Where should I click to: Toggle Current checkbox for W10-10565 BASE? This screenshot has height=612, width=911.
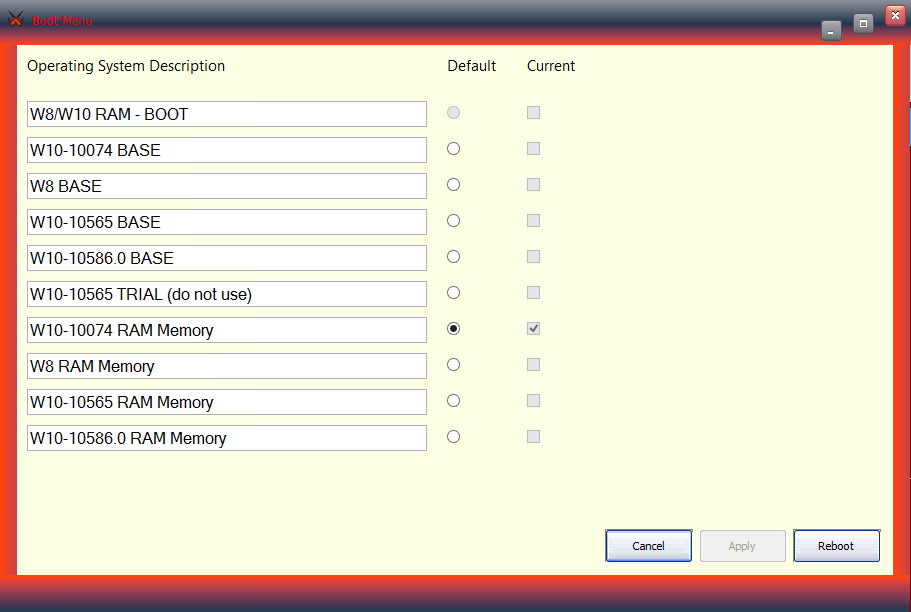[533, 221]
